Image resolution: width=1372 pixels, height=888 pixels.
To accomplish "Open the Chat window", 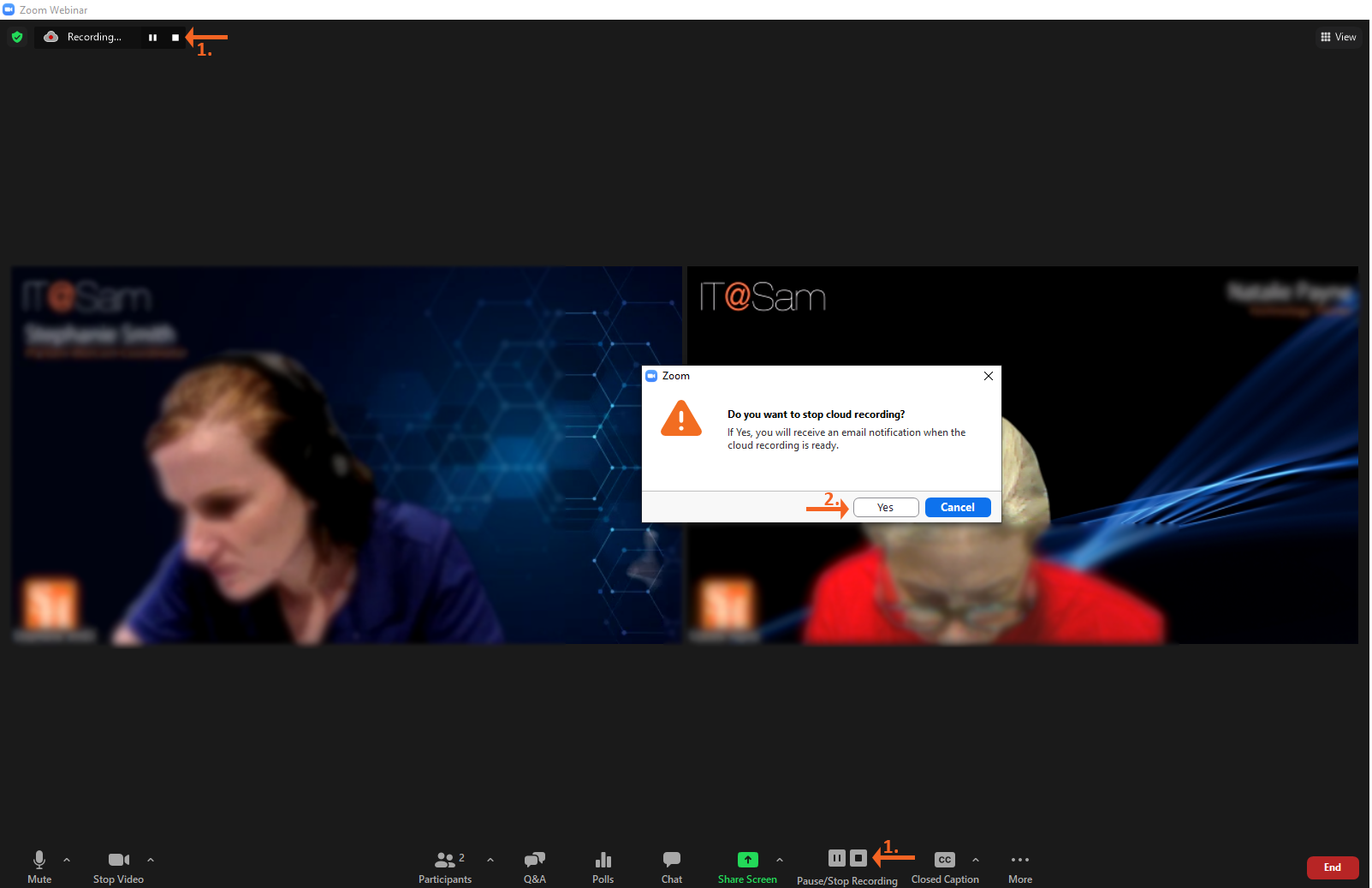I will coord(672,866).
